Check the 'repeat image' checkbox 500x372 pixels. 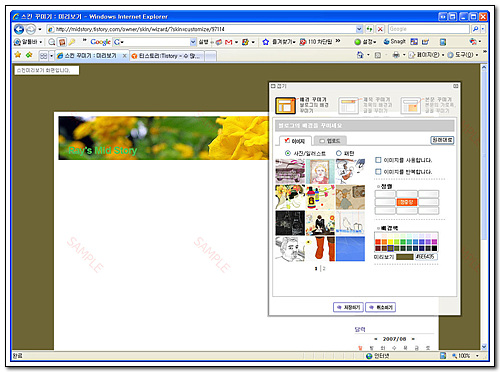click(378, 172)
